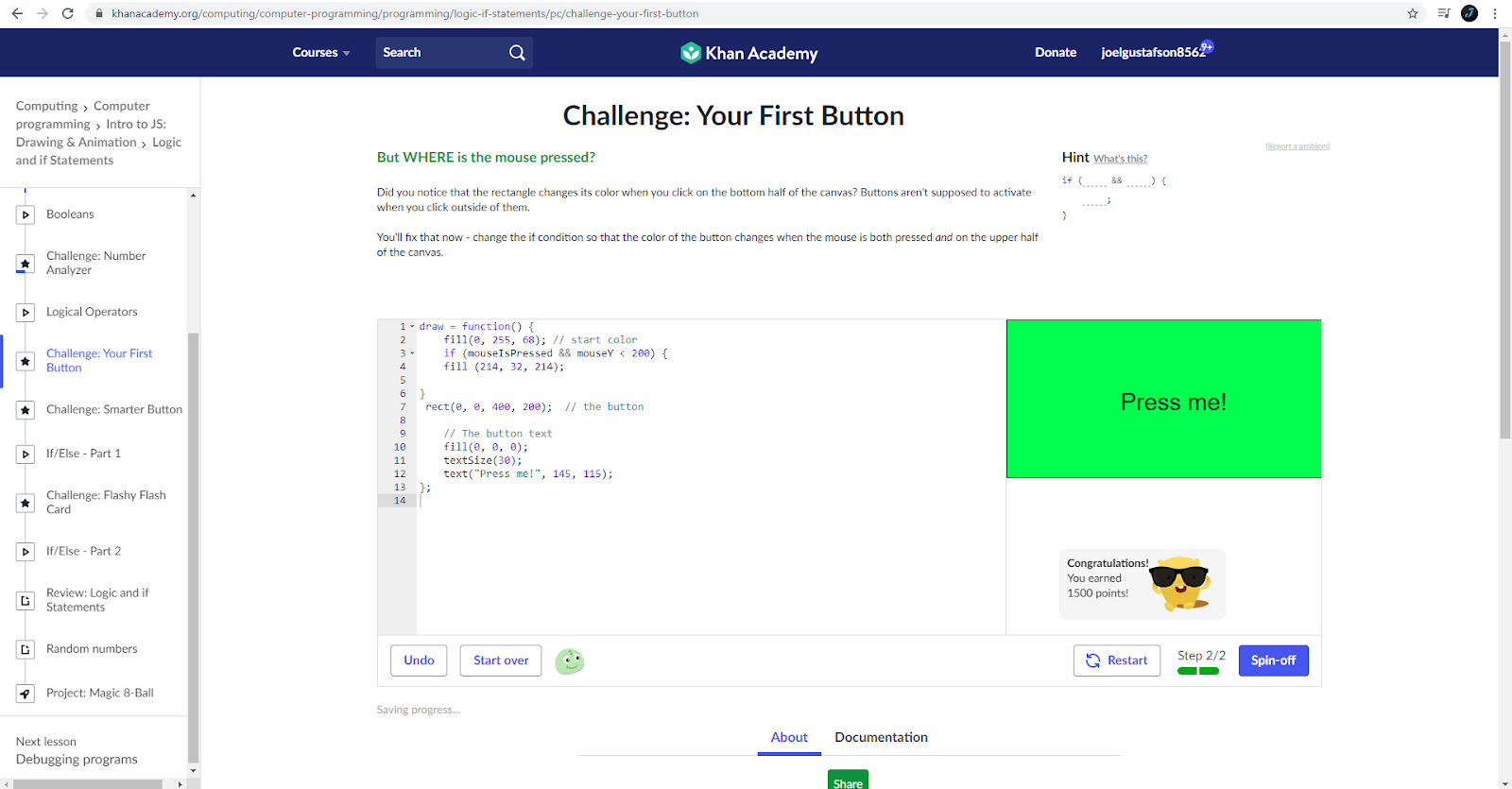Click the site lock icon in the address bar
The width and height of the screenshot is (1512, 789).
coord(98,13)
